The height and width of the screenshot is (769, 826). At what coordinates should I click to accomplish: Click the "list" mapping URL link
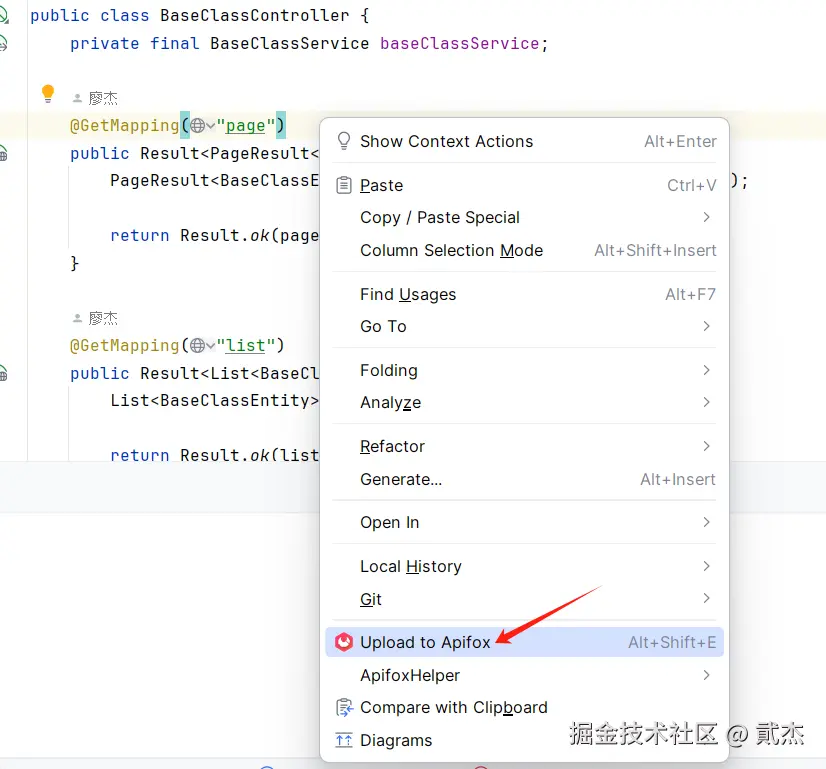[245, 346]
